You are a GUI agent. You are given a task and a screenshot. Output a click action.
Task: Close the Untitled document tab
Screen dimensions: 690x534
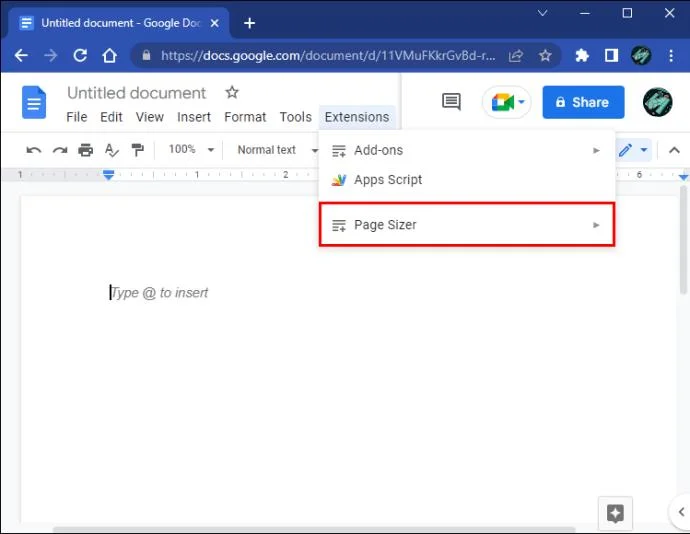click(215, 23)
